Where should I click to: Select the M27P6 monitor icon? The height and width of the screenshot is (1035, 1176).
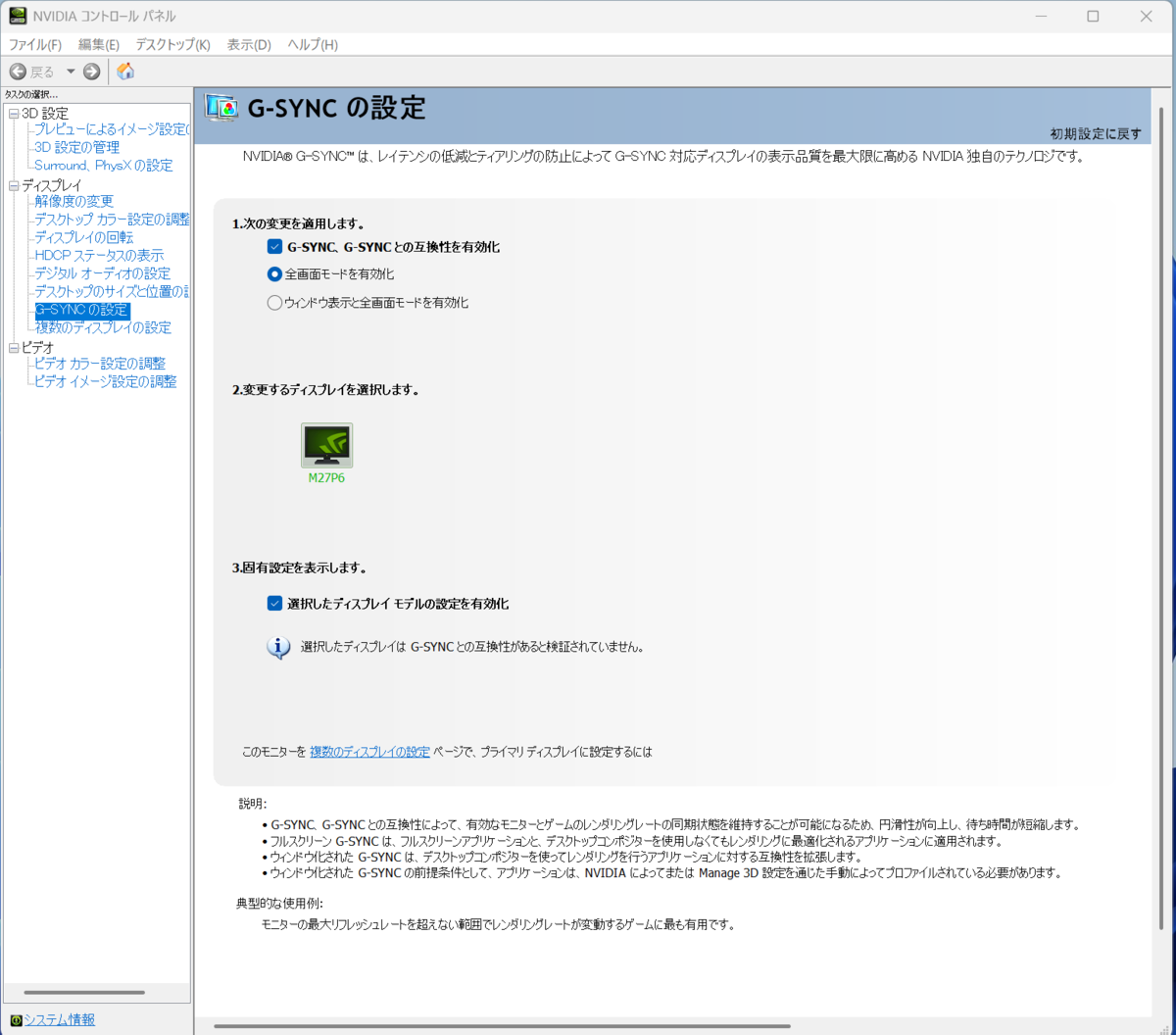click(x=326, y=445)
